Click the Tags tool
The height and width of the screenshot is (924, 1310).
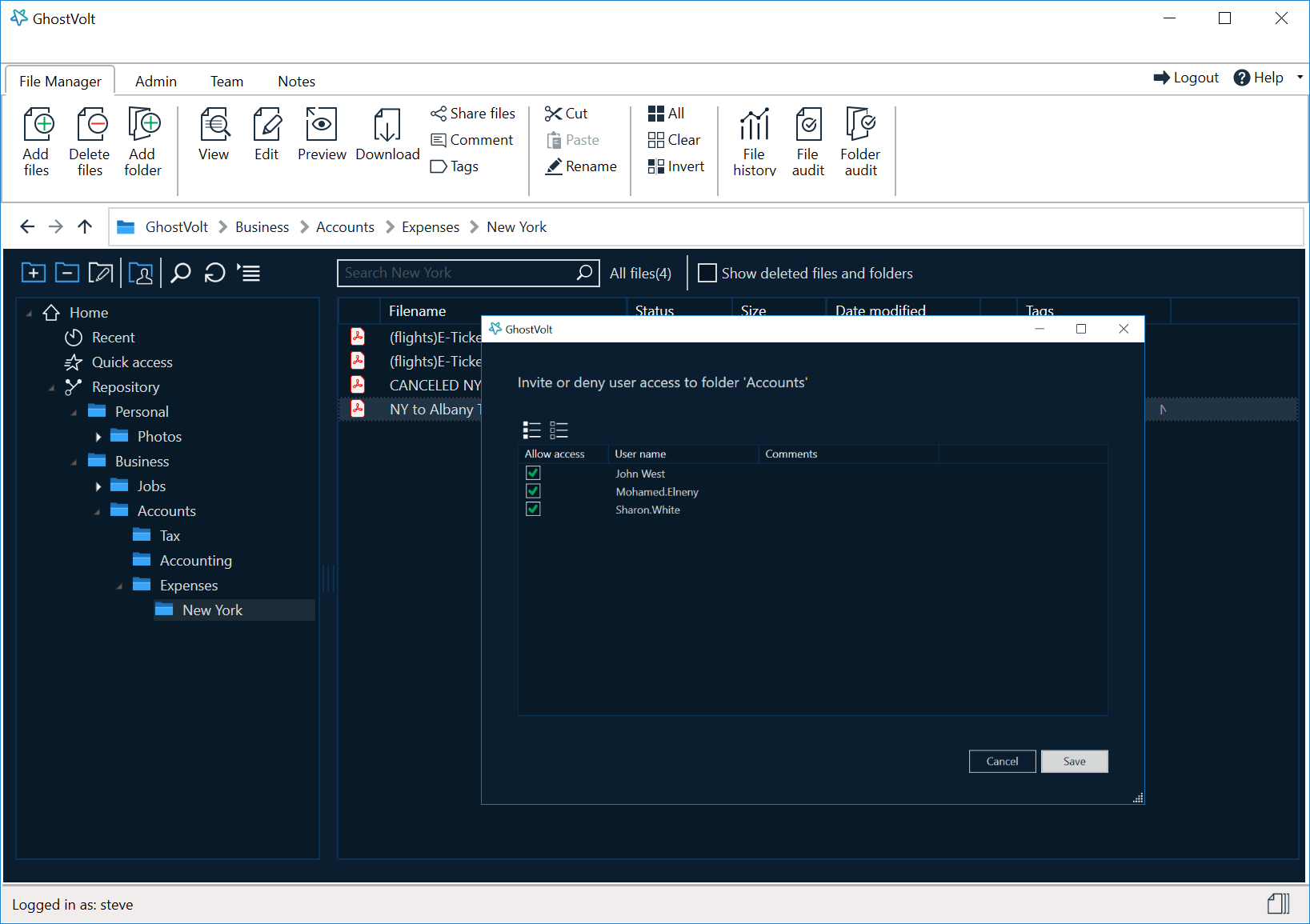[x=455, y=166]
